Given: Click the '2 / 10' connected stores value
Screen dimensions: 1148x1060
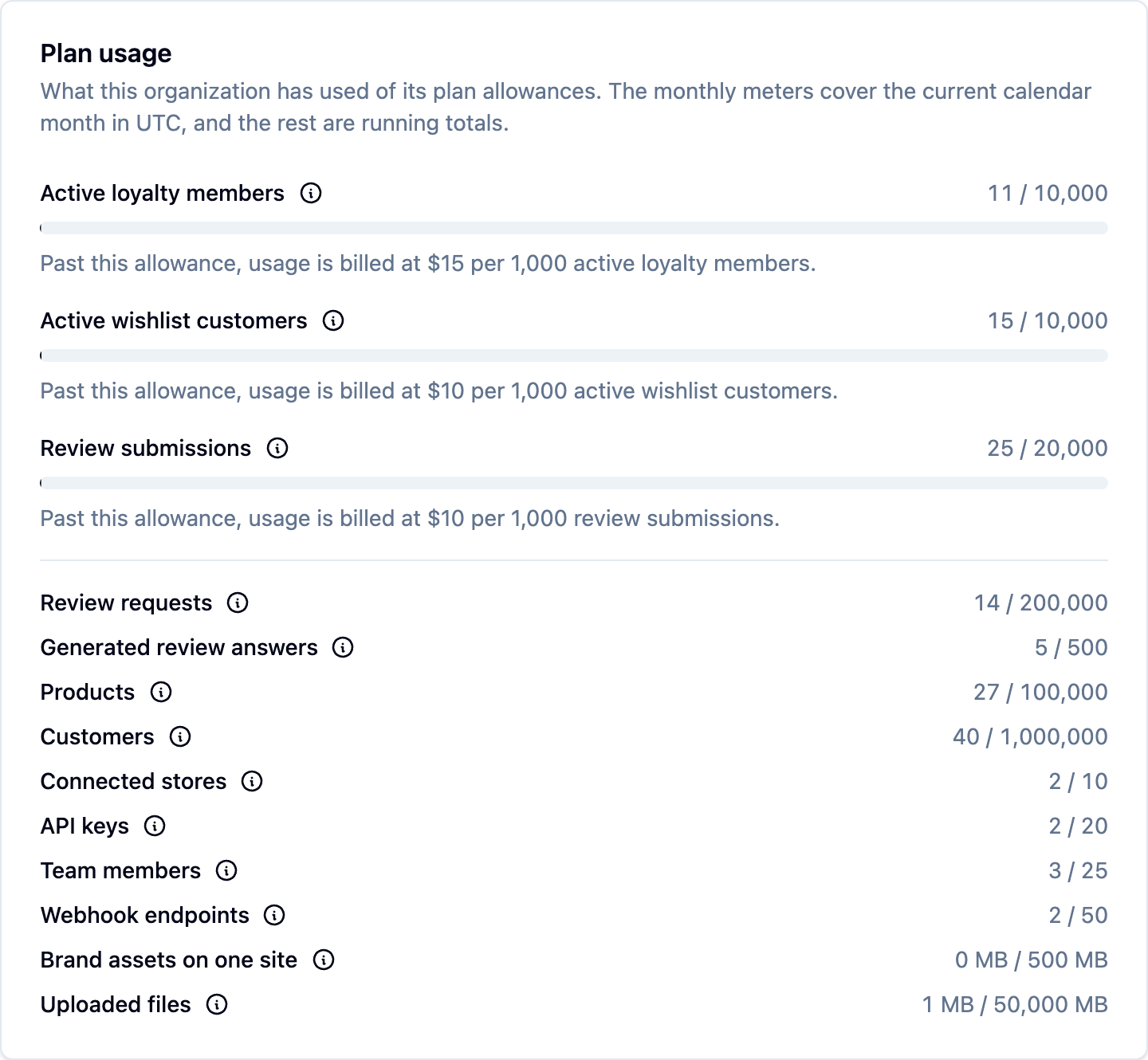Looking at the screenshot, I should click(1078, 781).
